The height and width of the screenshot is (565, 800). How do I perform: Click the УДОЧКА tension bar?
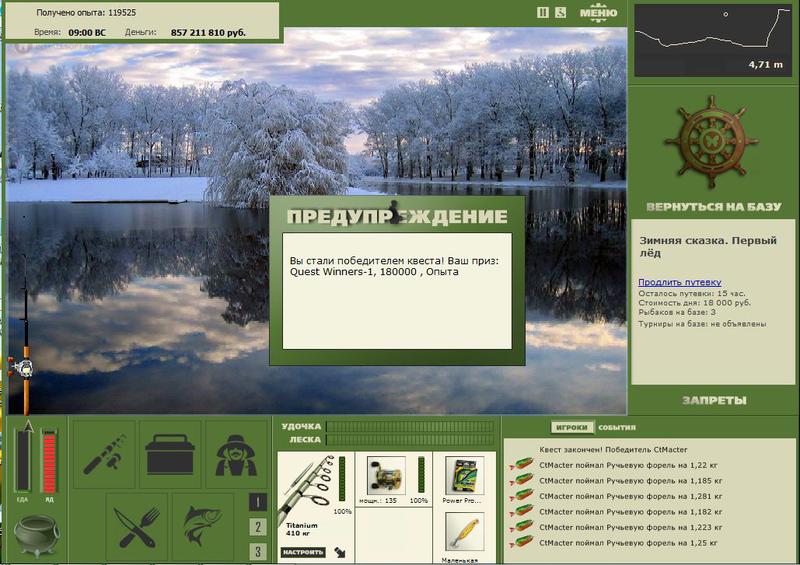pos(410,427)
